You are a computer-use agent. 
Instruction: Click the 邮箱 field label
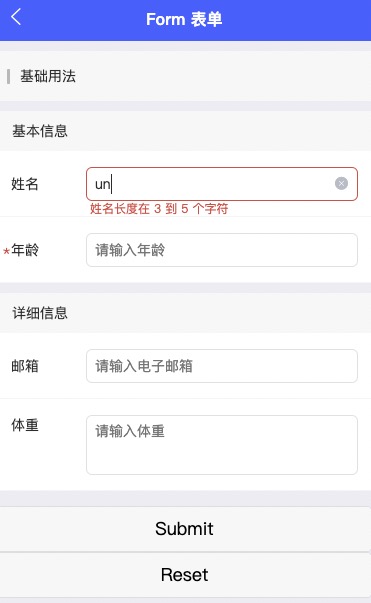(x=25, y=366)
